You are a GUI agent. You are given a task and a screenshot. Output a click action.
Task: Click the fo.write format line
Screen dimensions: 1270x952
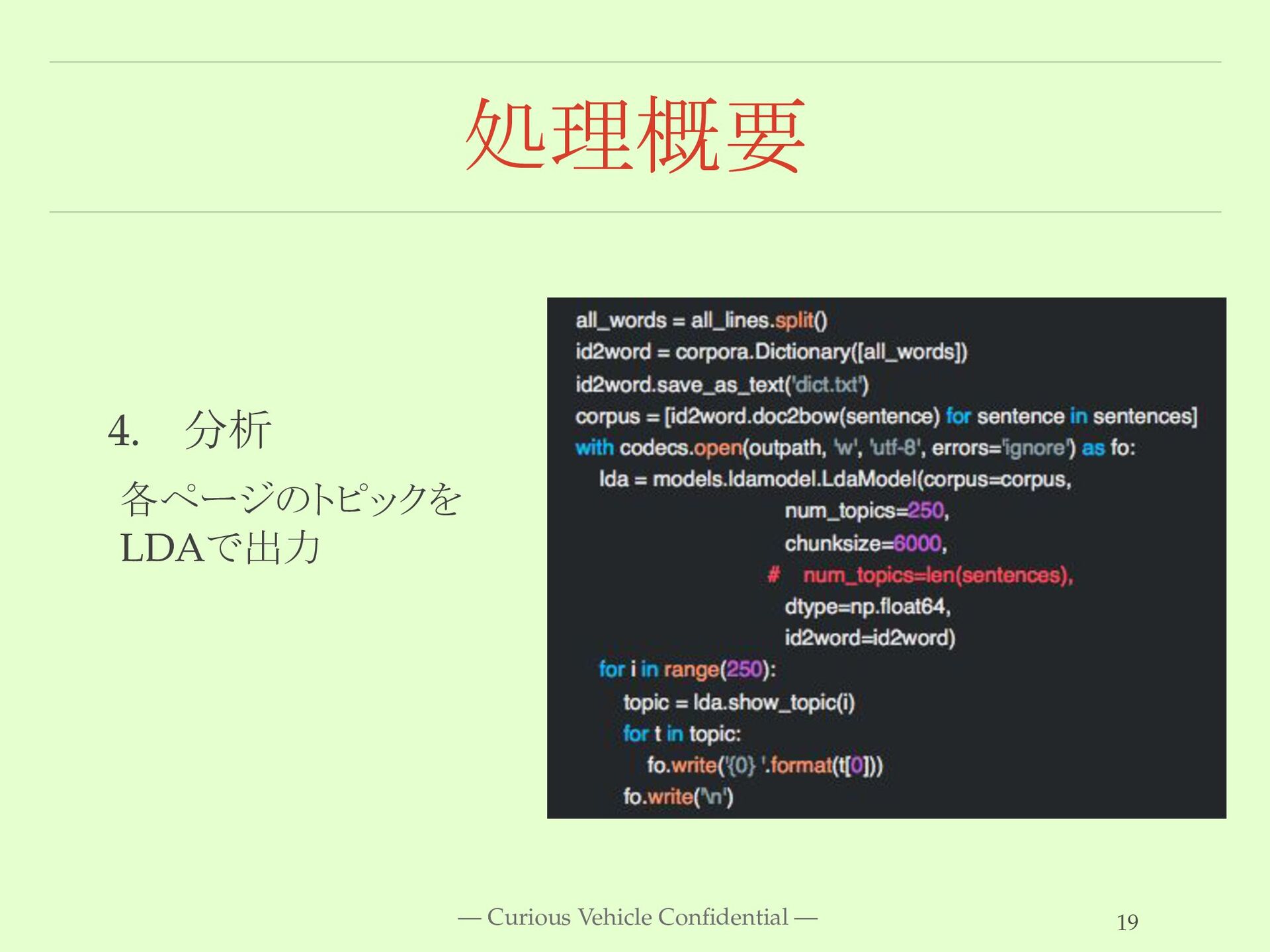[765, 766]
